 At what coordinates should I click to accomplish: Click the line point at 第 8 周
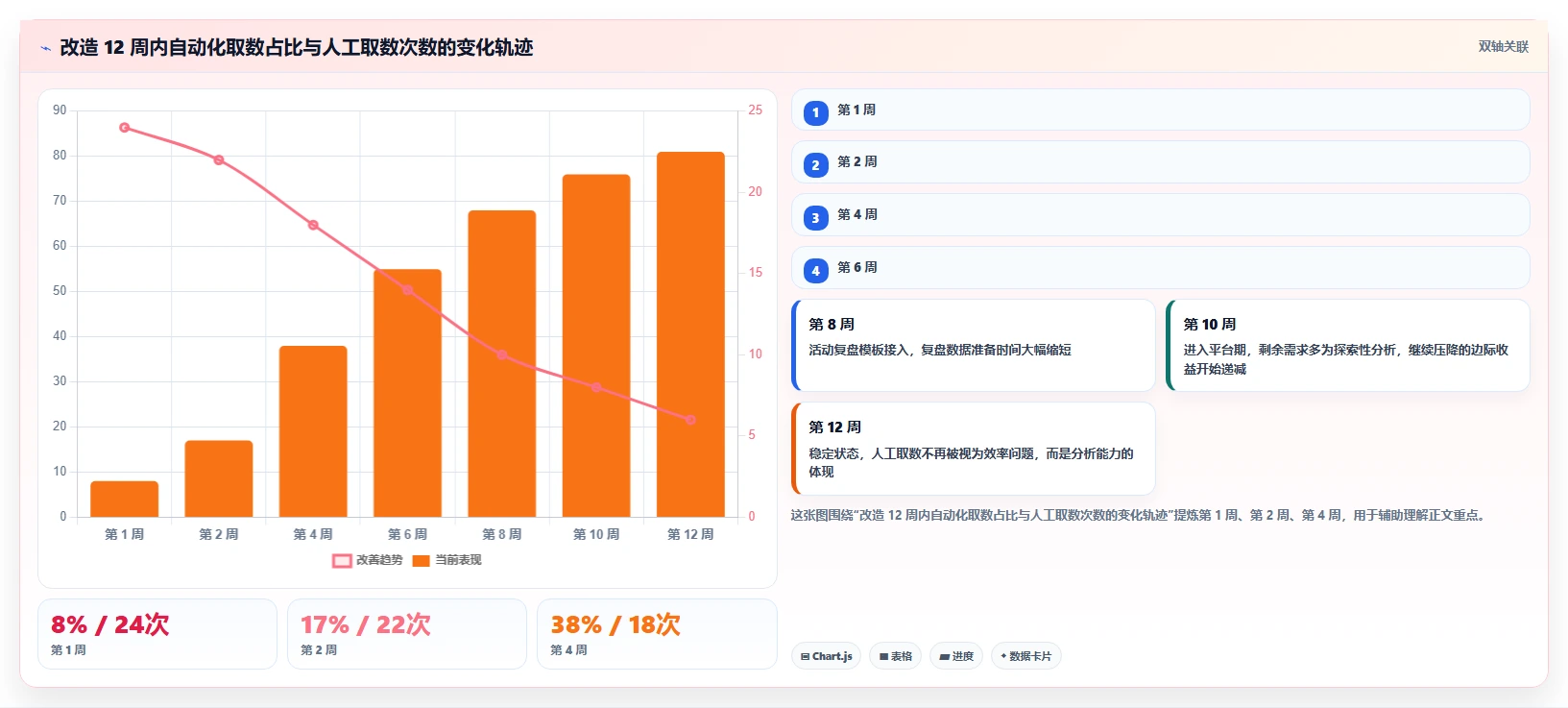502,355
